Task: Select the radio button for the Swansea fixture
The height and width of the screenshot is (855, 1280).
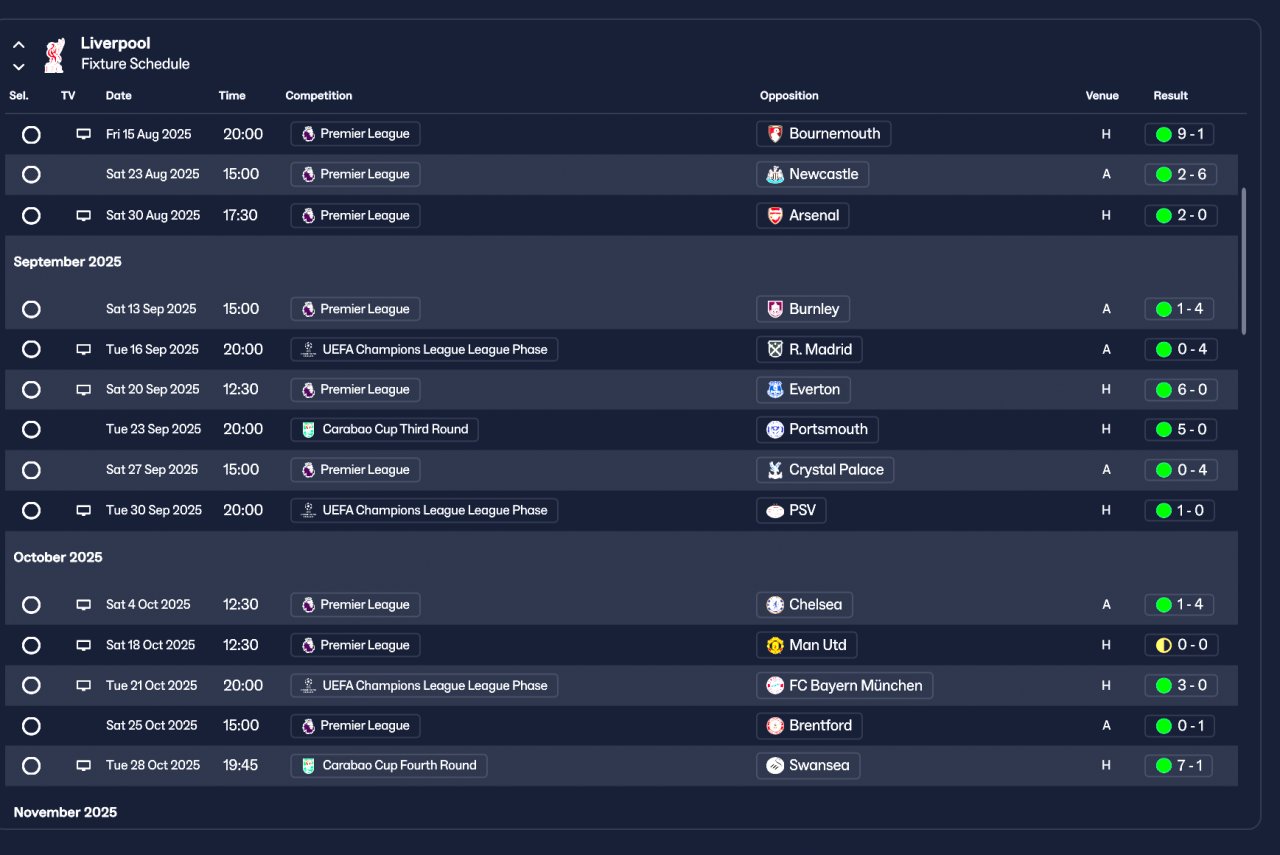Action: click(31, 766)
